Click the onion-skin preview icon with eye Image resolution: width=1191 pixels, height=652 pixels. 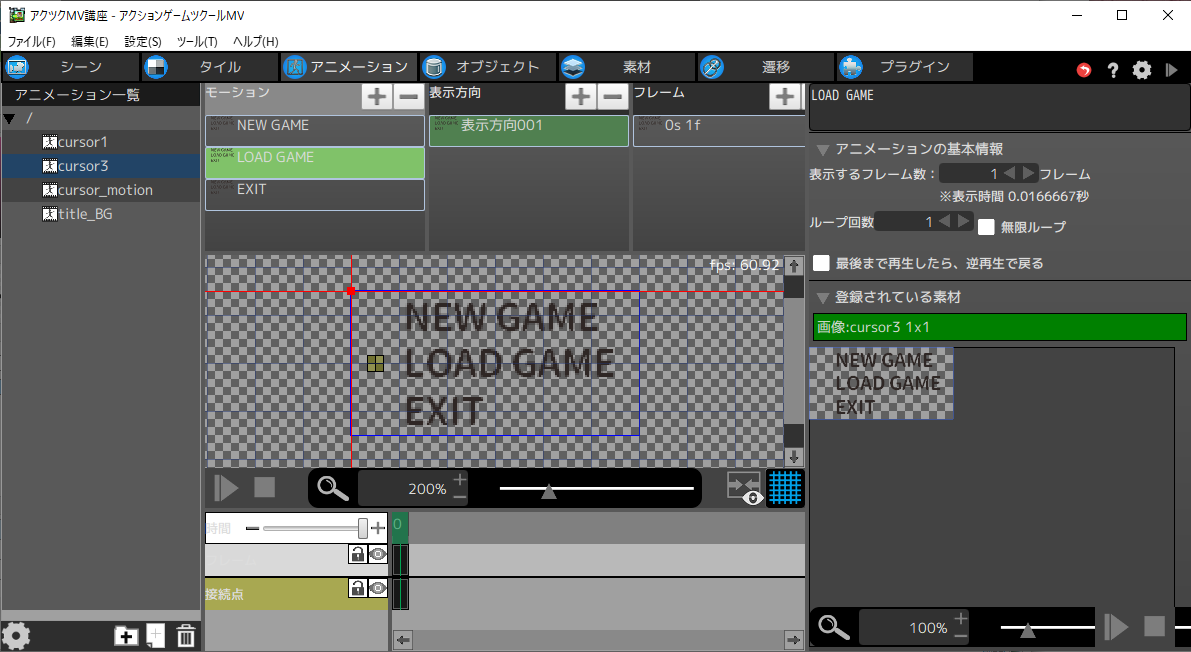(744, 488)
